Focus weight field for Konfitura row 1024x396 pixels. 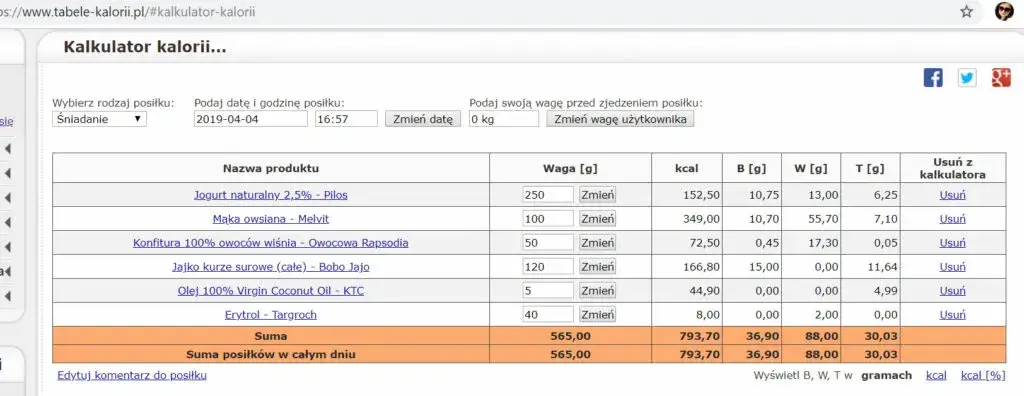(548, 242)
